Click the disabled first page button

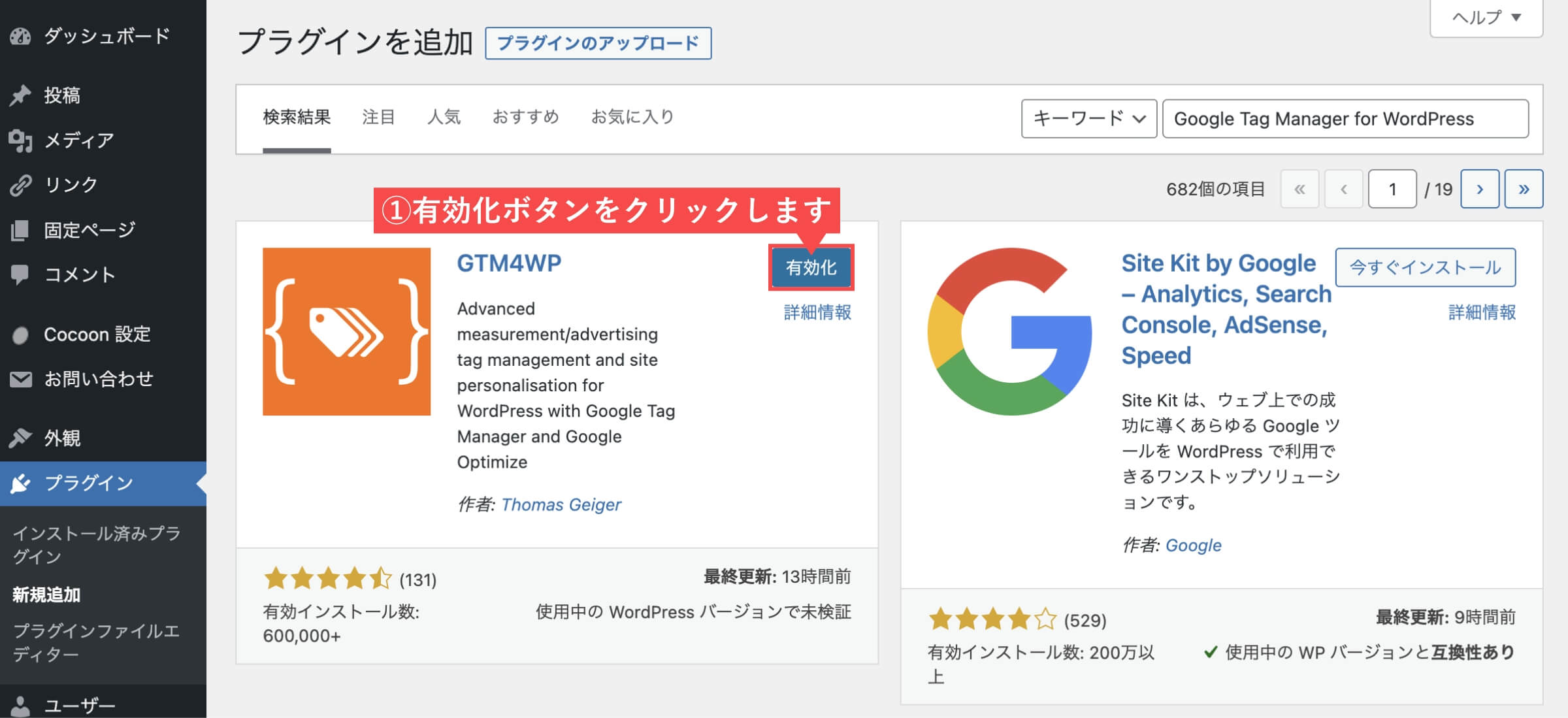tap(1299, 189)
